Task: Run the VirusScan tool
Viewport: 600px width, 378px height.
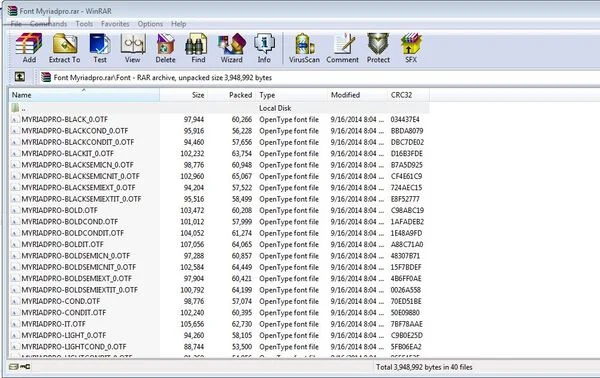Action: 304,48
